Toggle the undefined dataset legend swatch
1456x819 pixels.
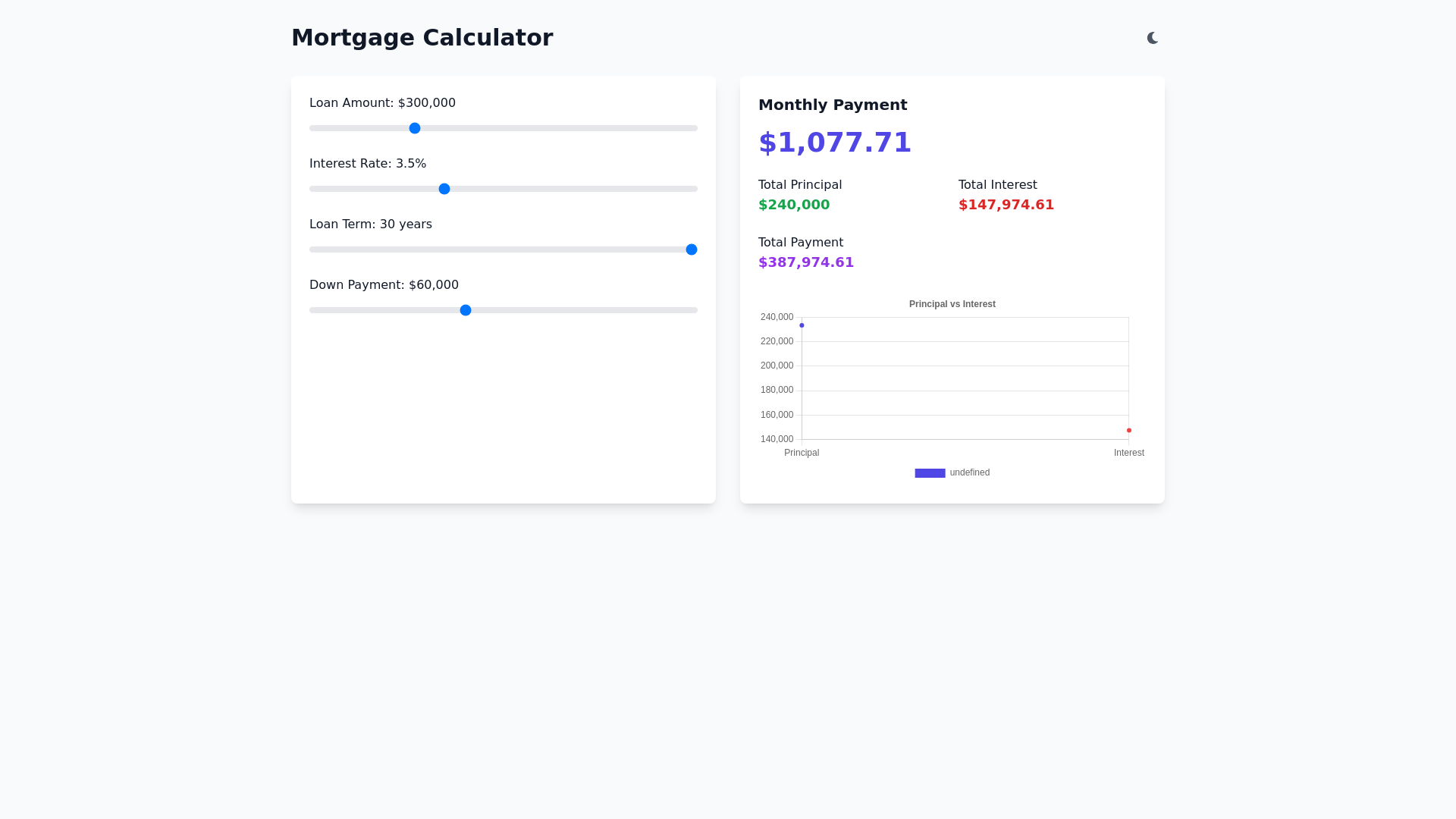tap(930, 473)
